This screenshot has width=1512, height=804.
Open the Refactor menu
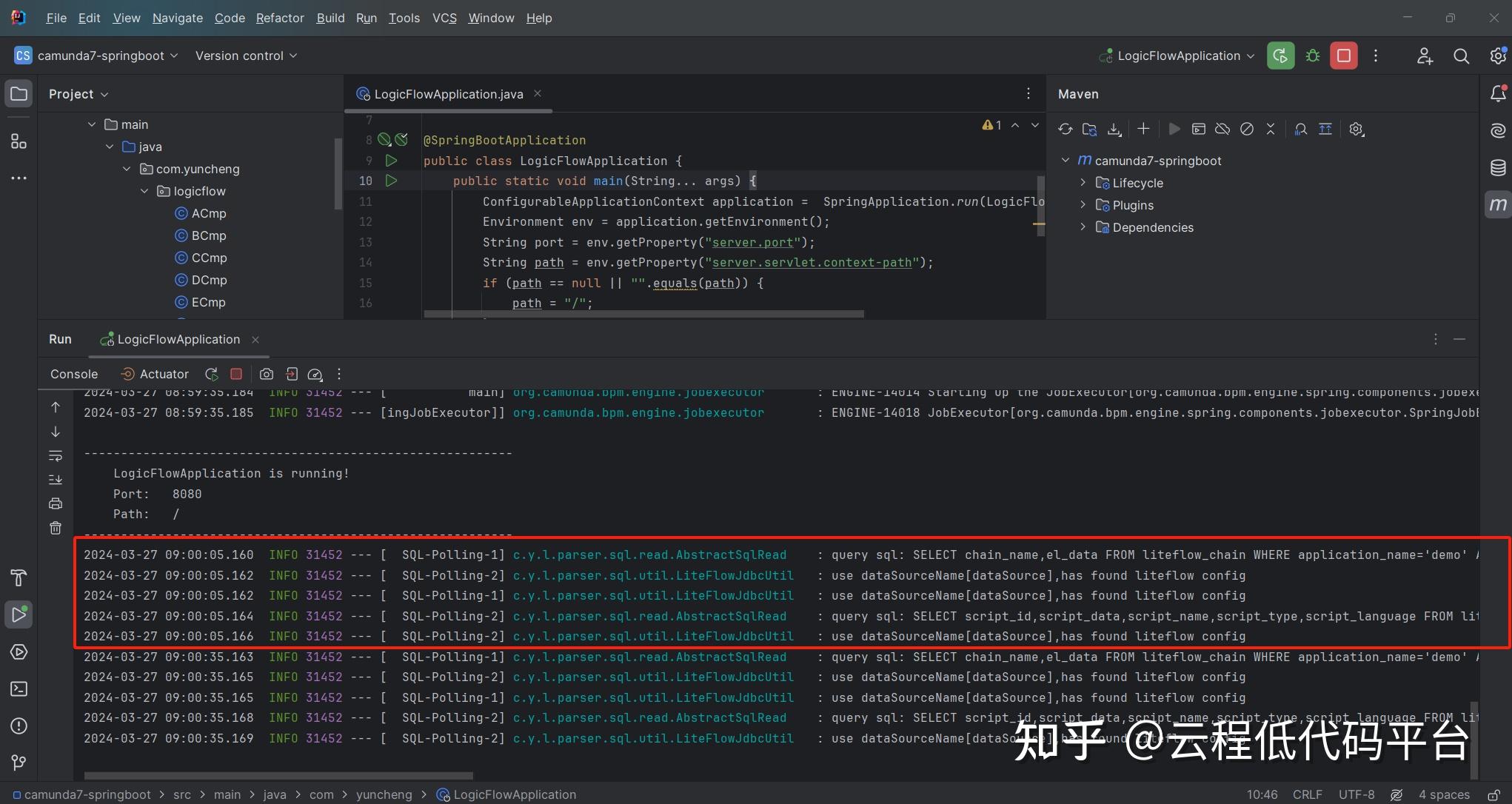(280, 18)
